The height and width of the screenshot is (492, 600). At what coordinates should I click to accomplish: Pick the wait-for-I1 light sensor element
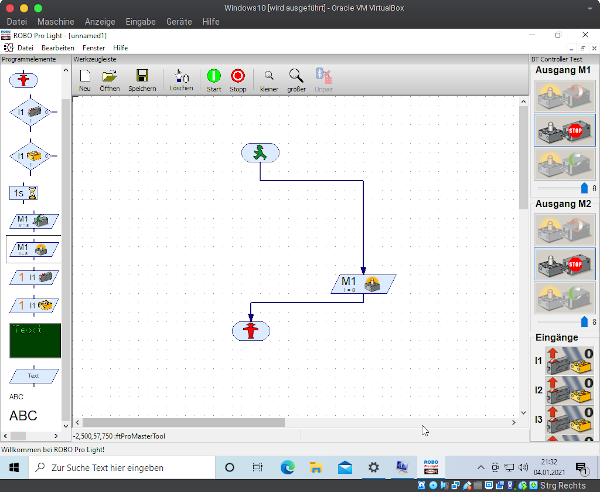click(x=34, y=305)
